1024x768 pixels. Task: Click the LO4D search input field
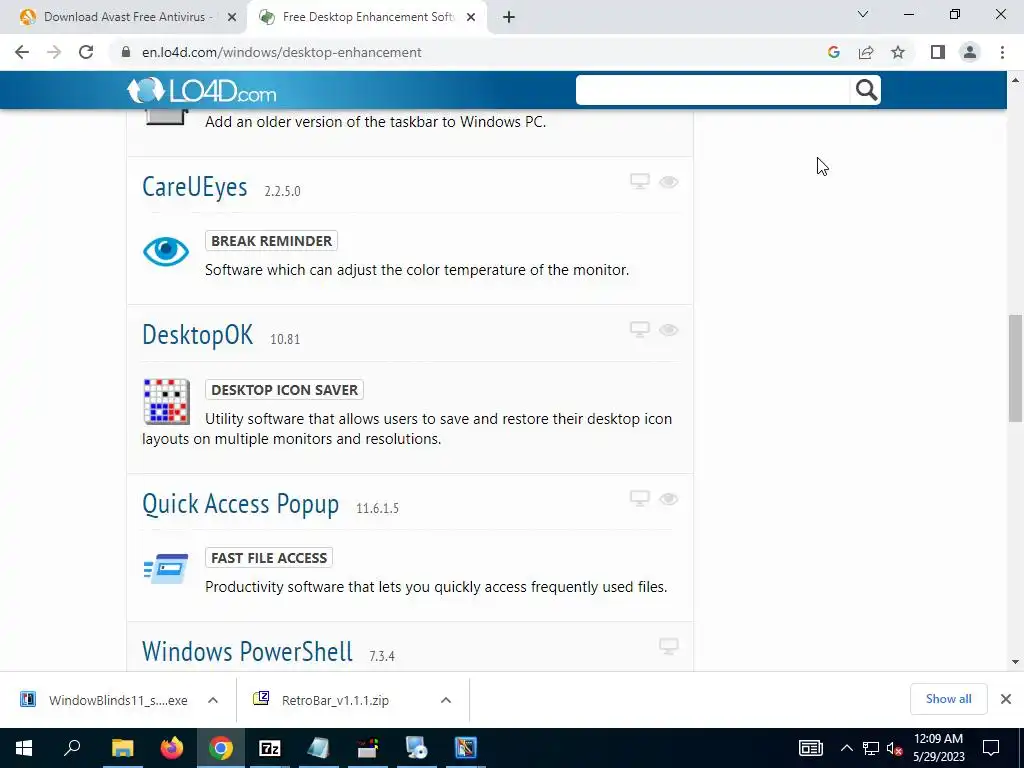[712, 90]
